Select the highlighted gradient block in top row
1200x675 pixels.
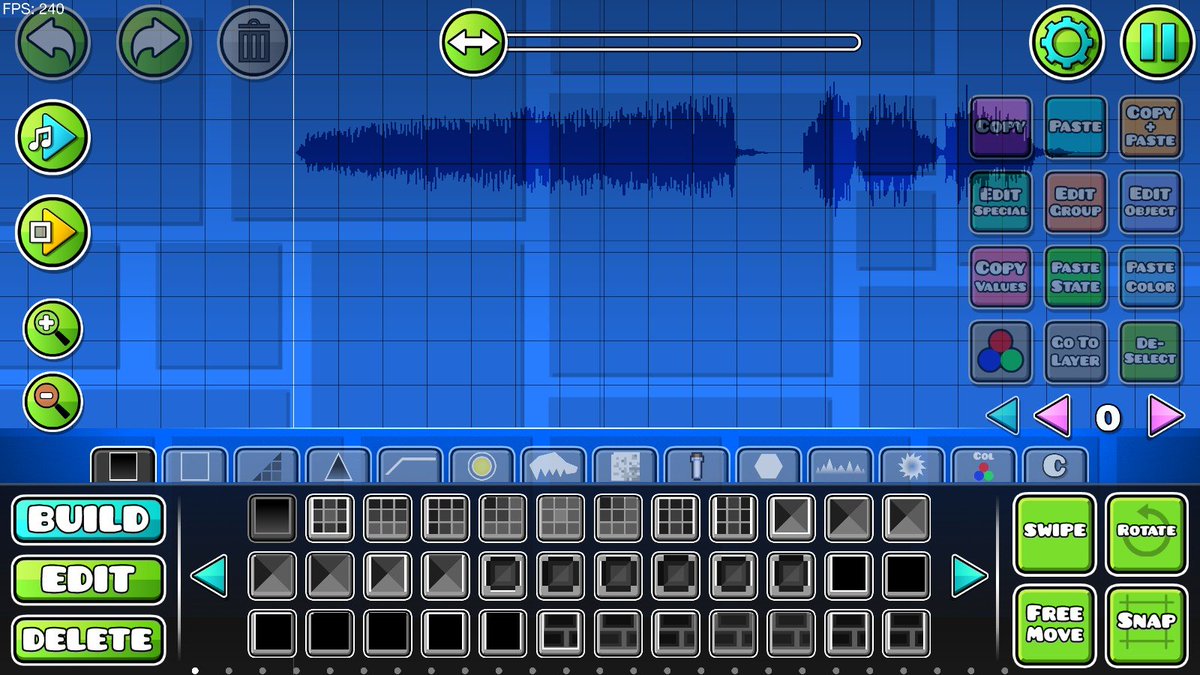pyautogui.click(x=272, y=518)
